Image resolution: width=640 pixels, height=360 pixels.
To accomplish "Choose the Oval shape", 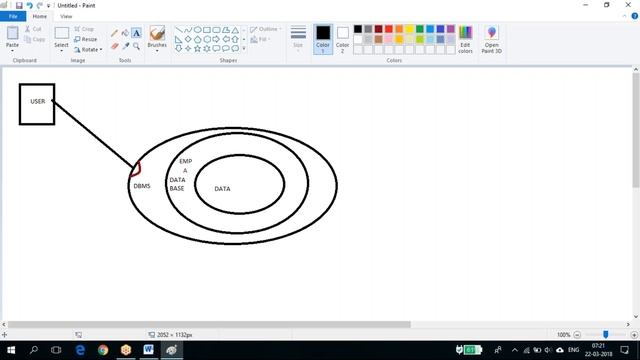I will (x=198, y=30).
